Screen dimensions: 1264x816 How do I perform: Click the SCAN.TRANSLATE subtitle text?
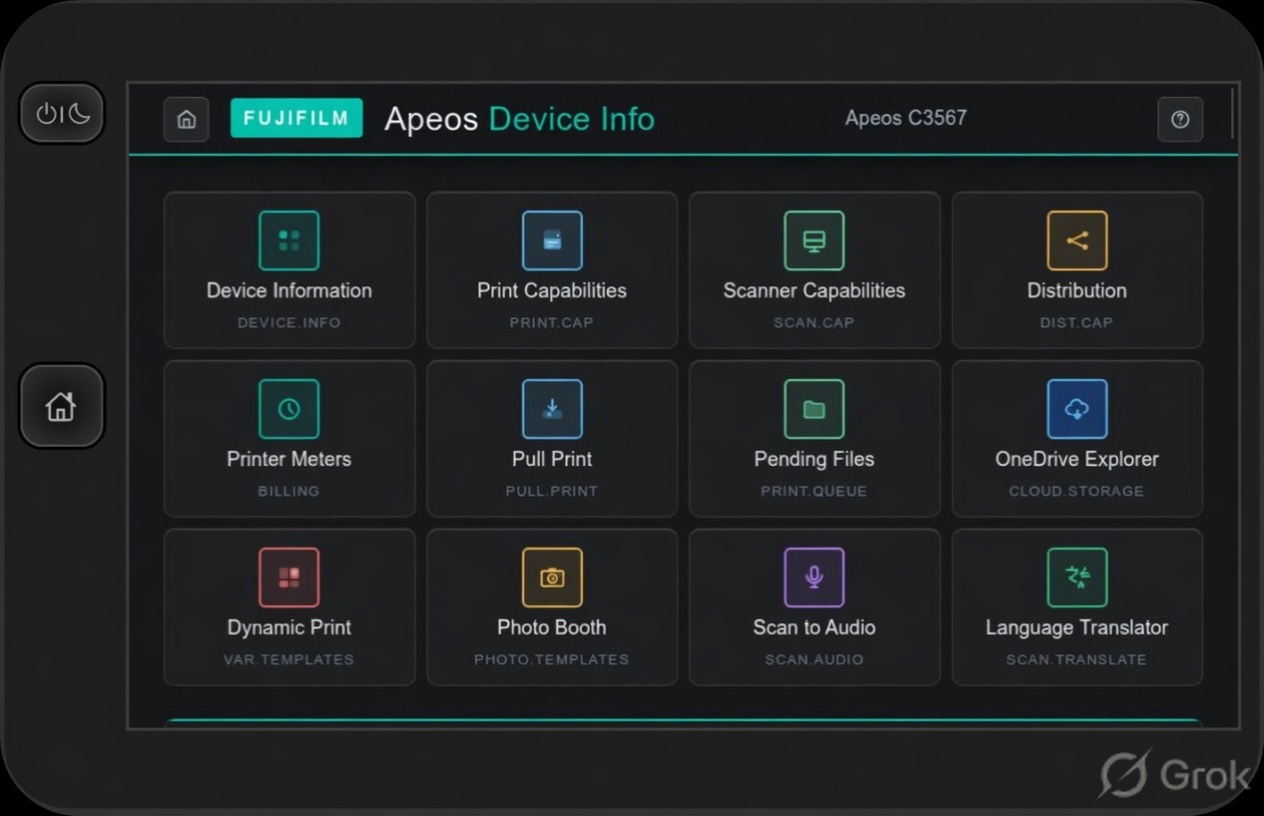click(1077, 660)
